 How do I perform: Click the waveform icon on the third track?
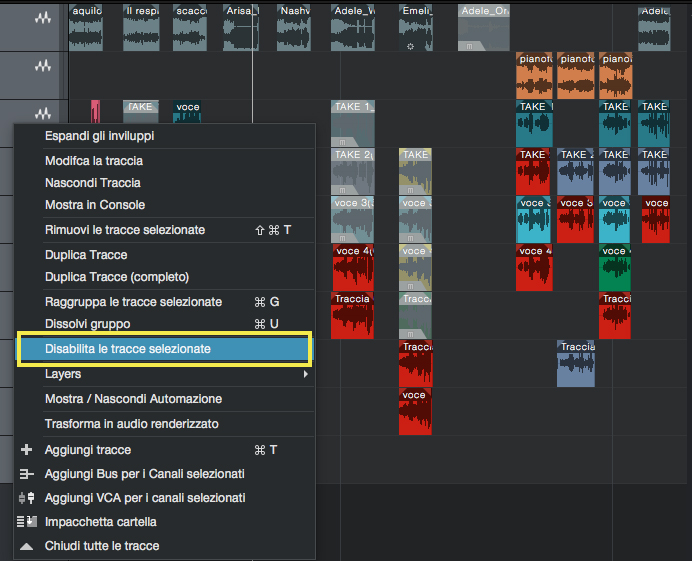point(43,114)
